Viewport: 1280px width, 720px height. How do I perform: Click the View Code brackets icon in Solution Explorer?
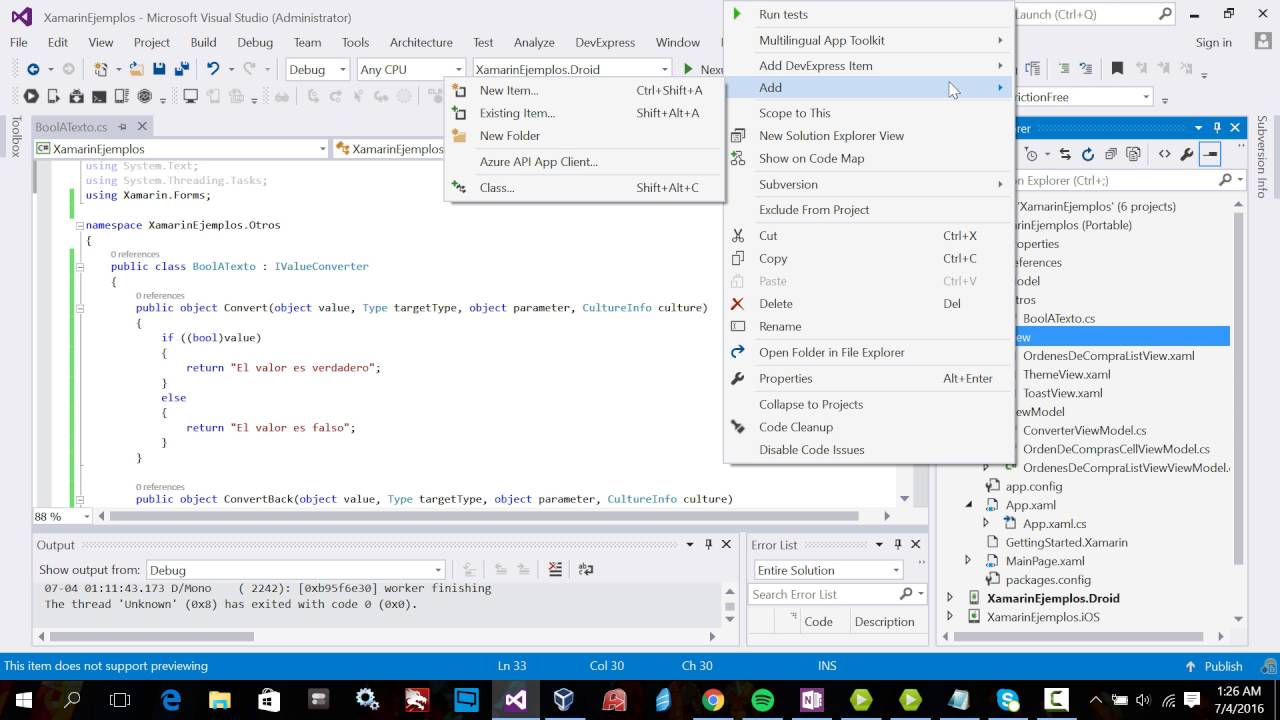tap(1164, 154)
